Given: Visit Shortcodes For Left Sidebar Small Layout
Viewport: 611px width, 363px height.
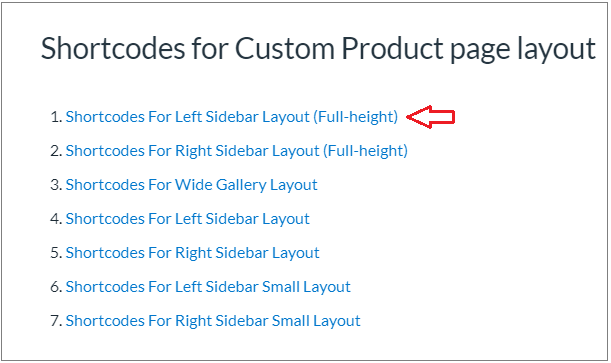Looking at the screenshot, I should [208, 287].
